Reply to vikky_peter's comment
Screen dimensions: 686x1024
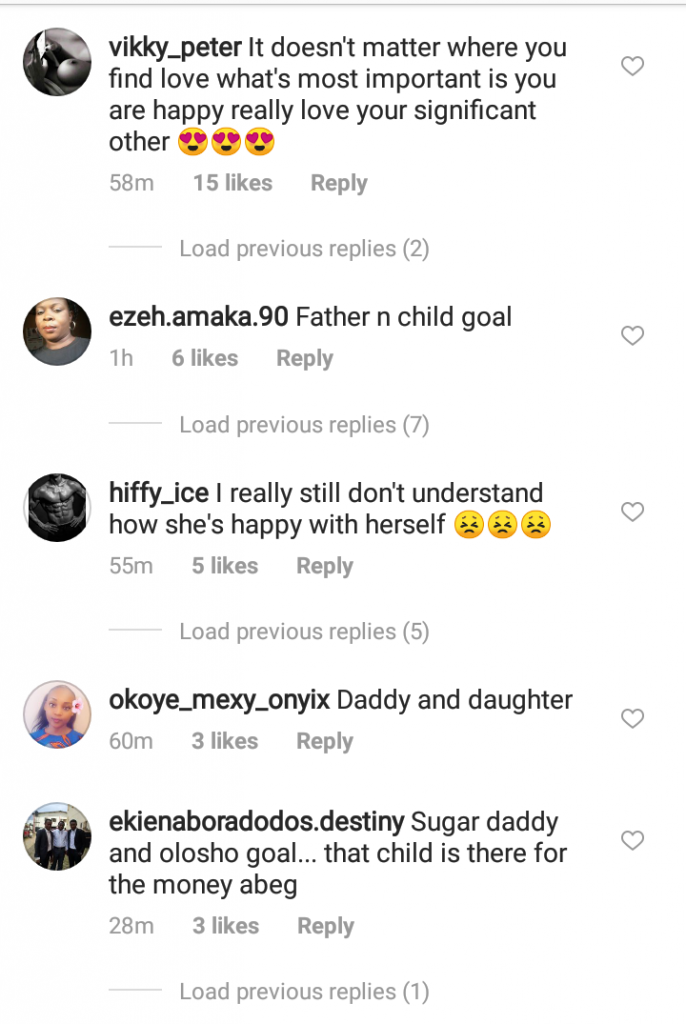point(339,183)
